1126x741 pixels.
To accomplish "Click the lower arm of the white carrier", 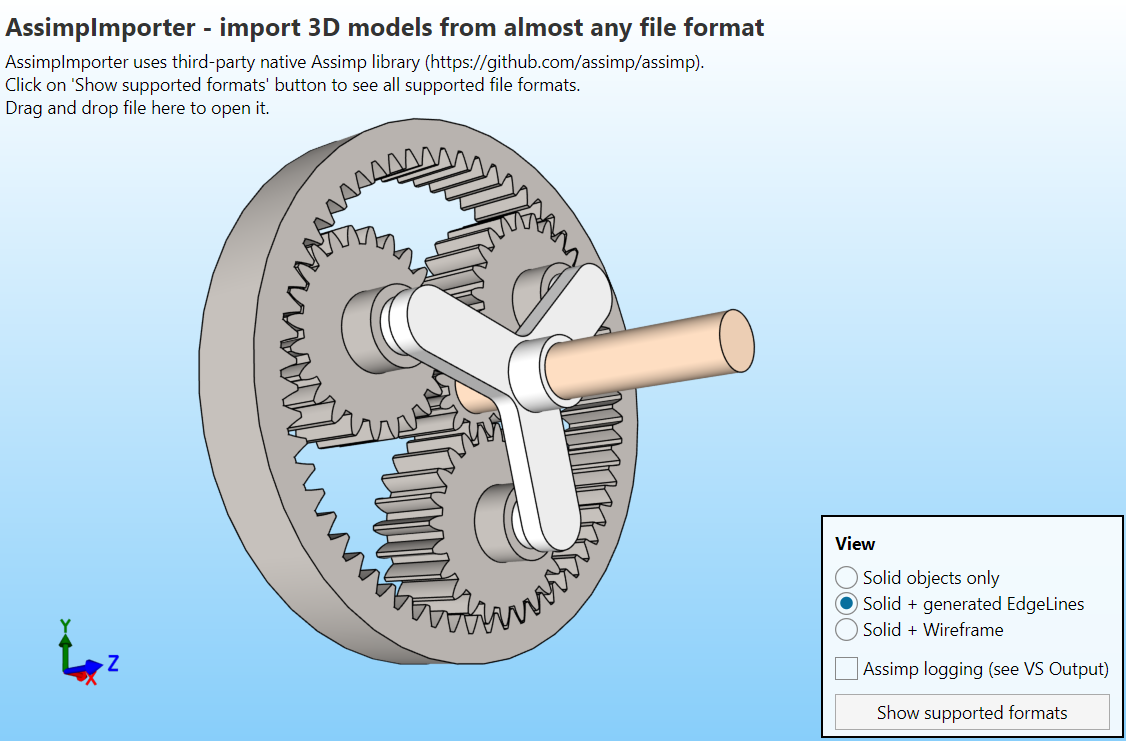I will (545, 480).
